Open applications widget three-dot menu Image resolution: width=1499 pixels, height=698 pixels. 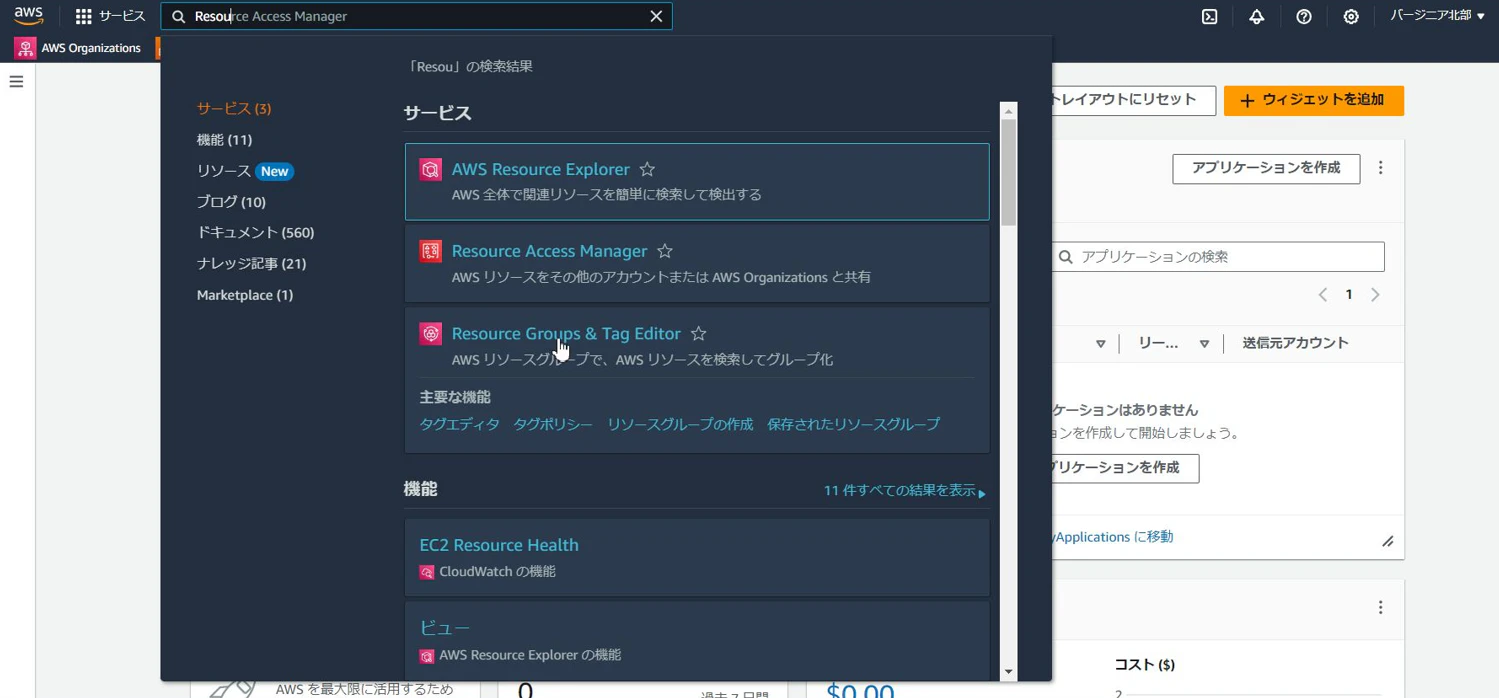[x=1381, y=168]
